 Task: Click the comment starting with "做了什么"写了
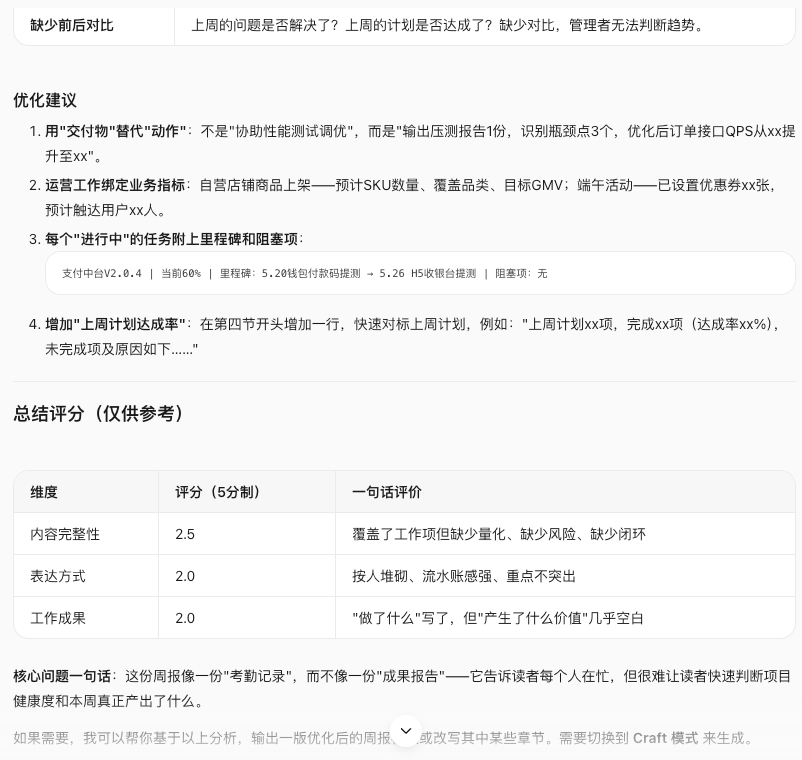click(x=497, y=618)
